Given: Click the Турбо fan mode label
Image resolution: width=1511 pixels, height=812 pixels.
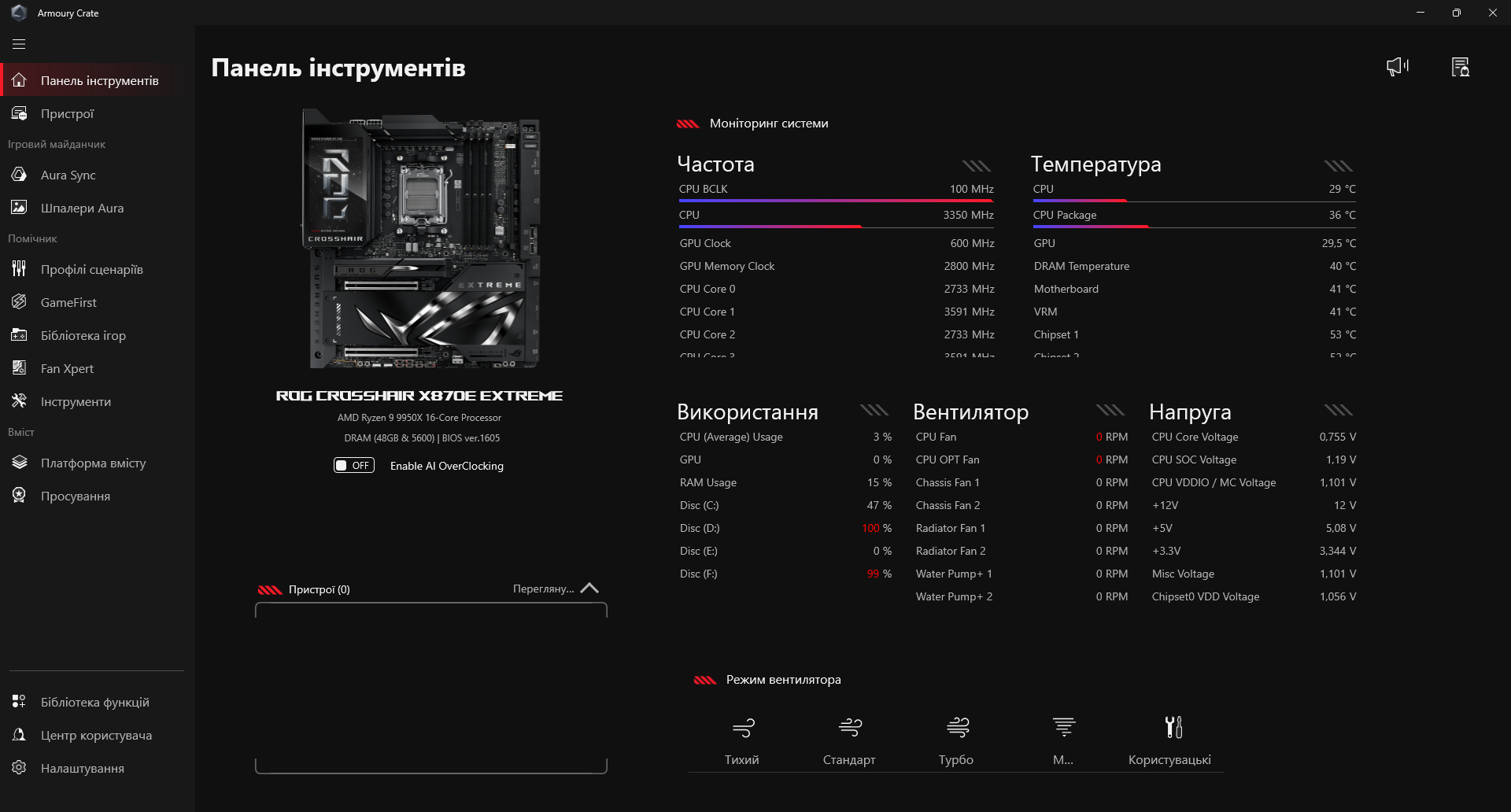Looking at the screenshot, I should (956, 760).
